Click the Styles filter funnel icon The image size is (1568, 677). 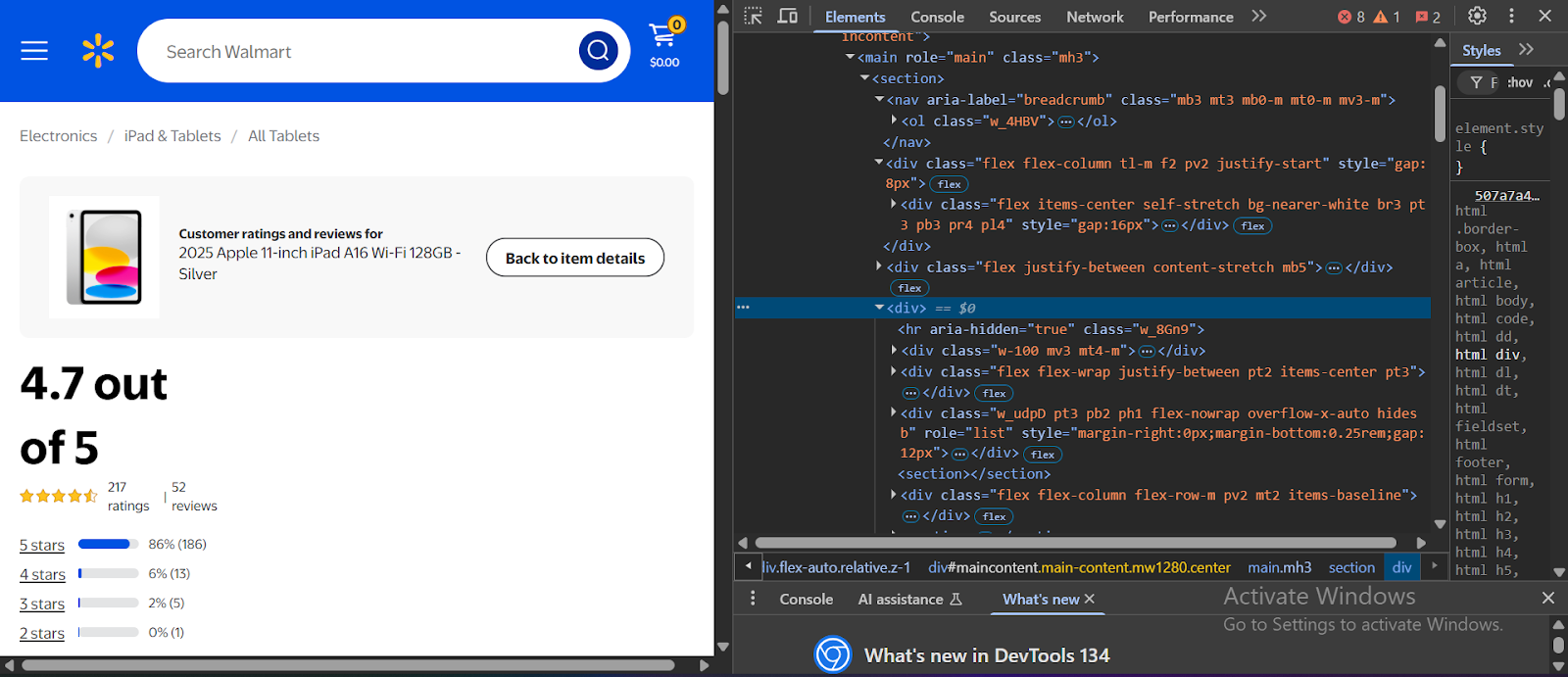(x=1476, y=83)
